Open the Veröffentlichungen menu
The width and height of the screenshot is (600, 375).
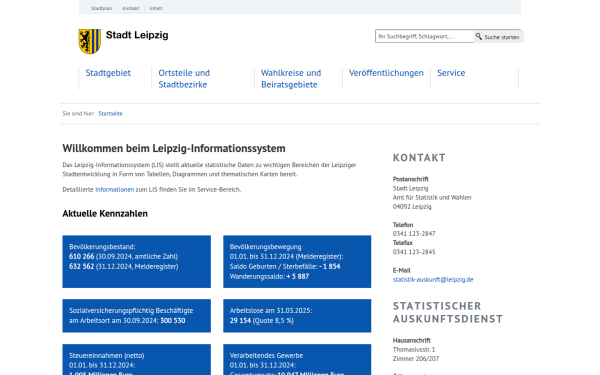click(386, 73)
